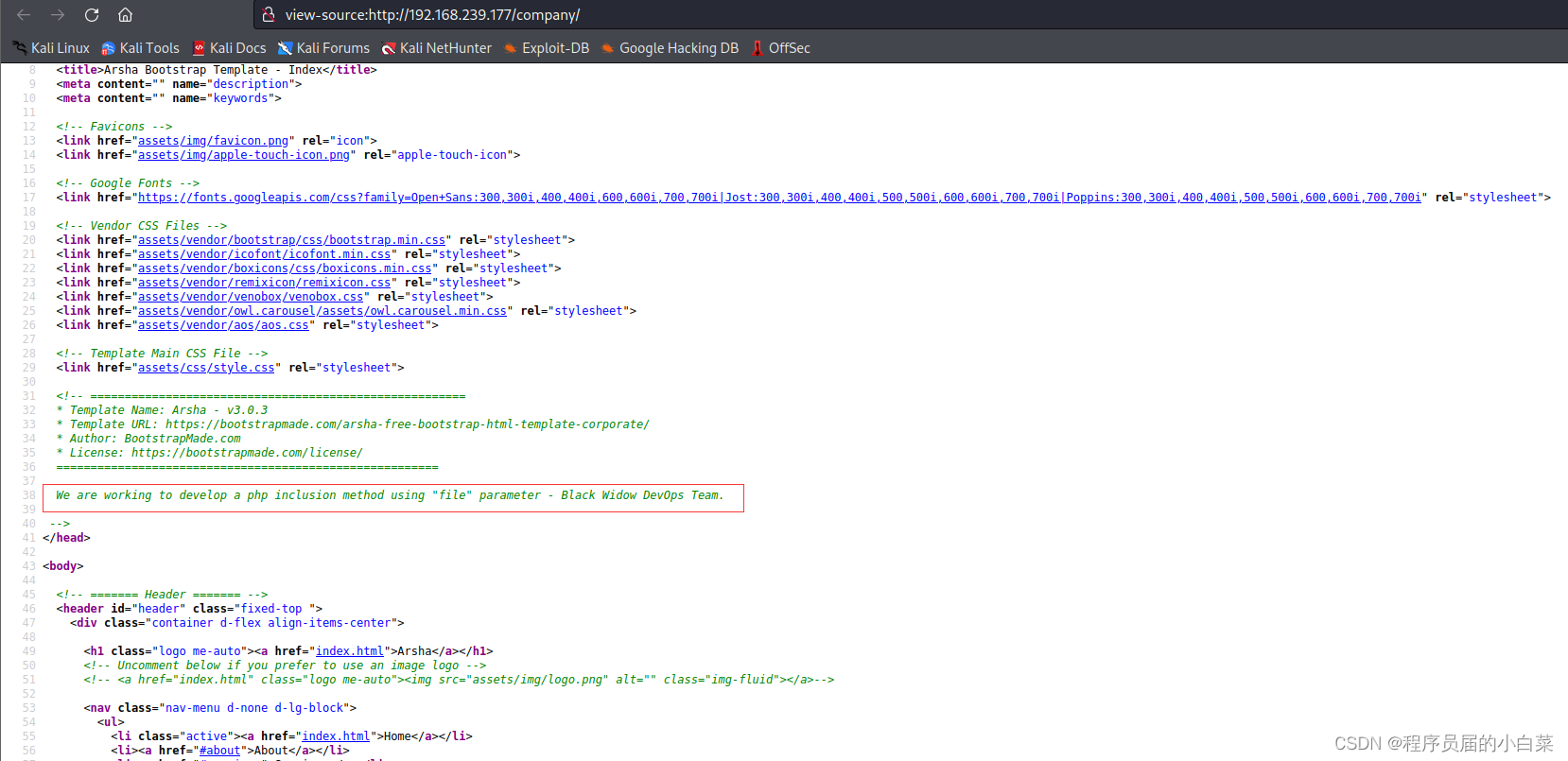Open the assets/css/style.css link

[206, 368]
